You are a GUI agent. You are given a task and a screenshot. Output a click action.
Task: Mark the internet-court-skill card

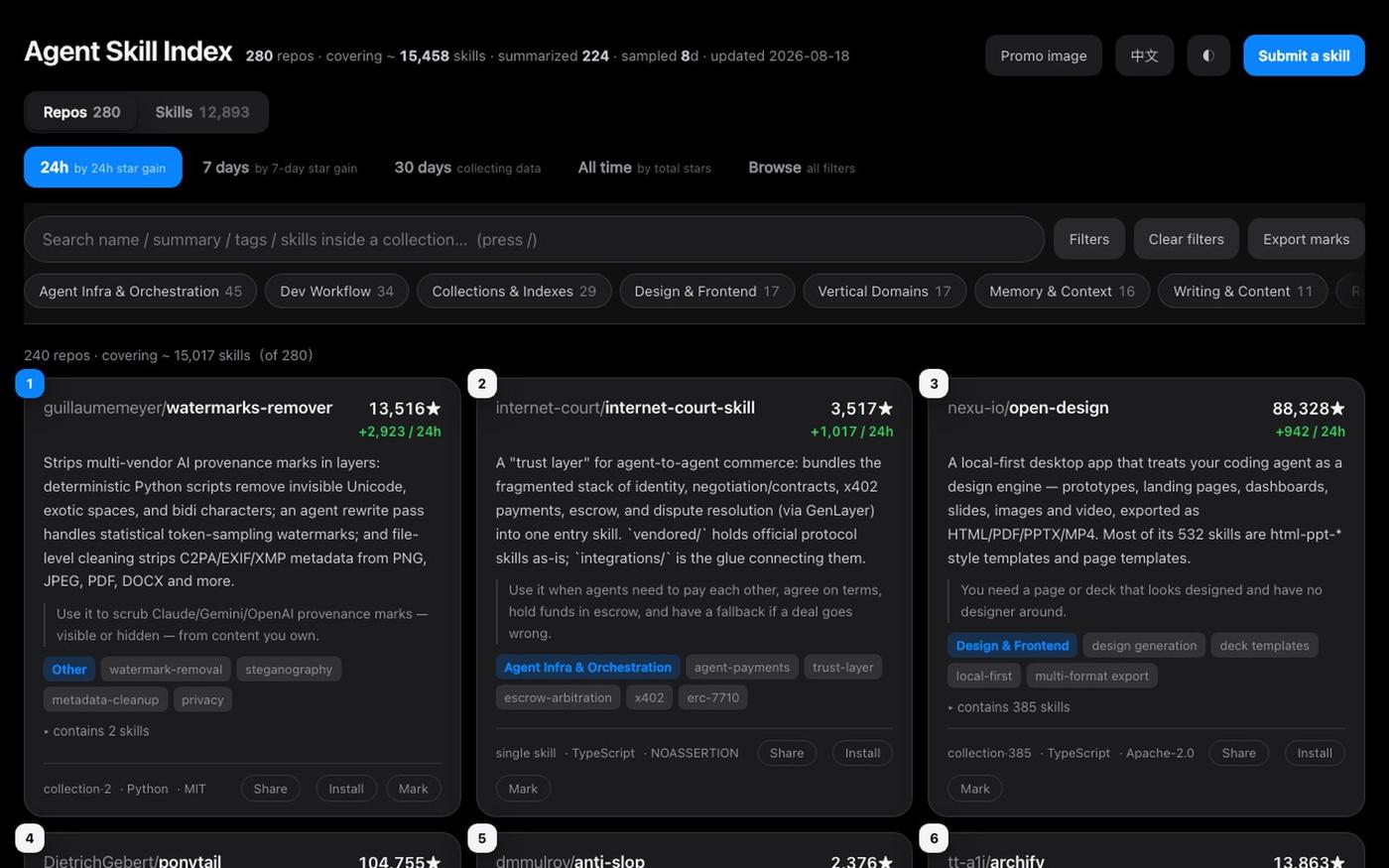pos(523,789)
